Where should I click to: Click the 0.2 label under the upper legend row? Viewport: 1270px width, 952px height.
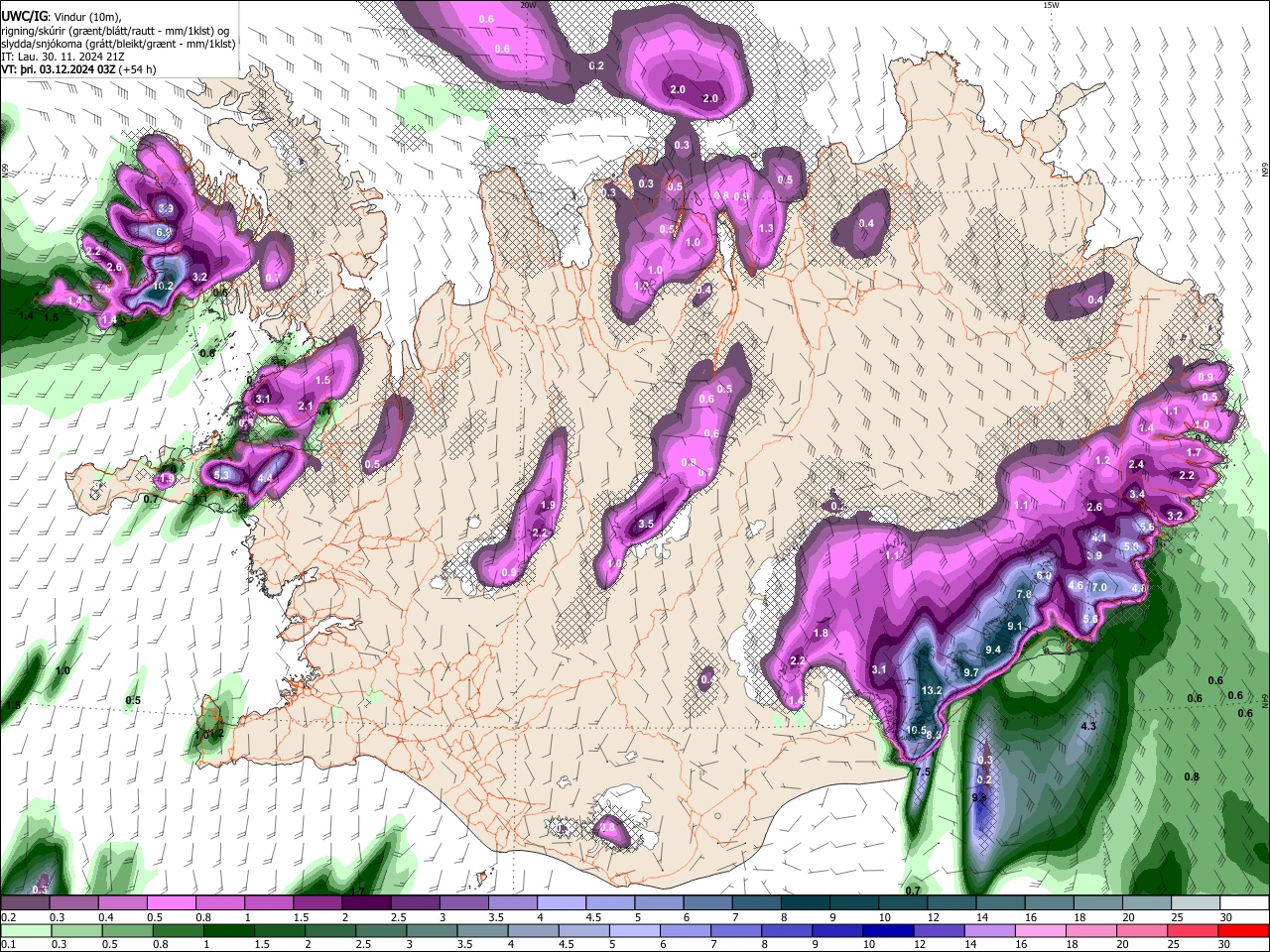coord(8,917)
